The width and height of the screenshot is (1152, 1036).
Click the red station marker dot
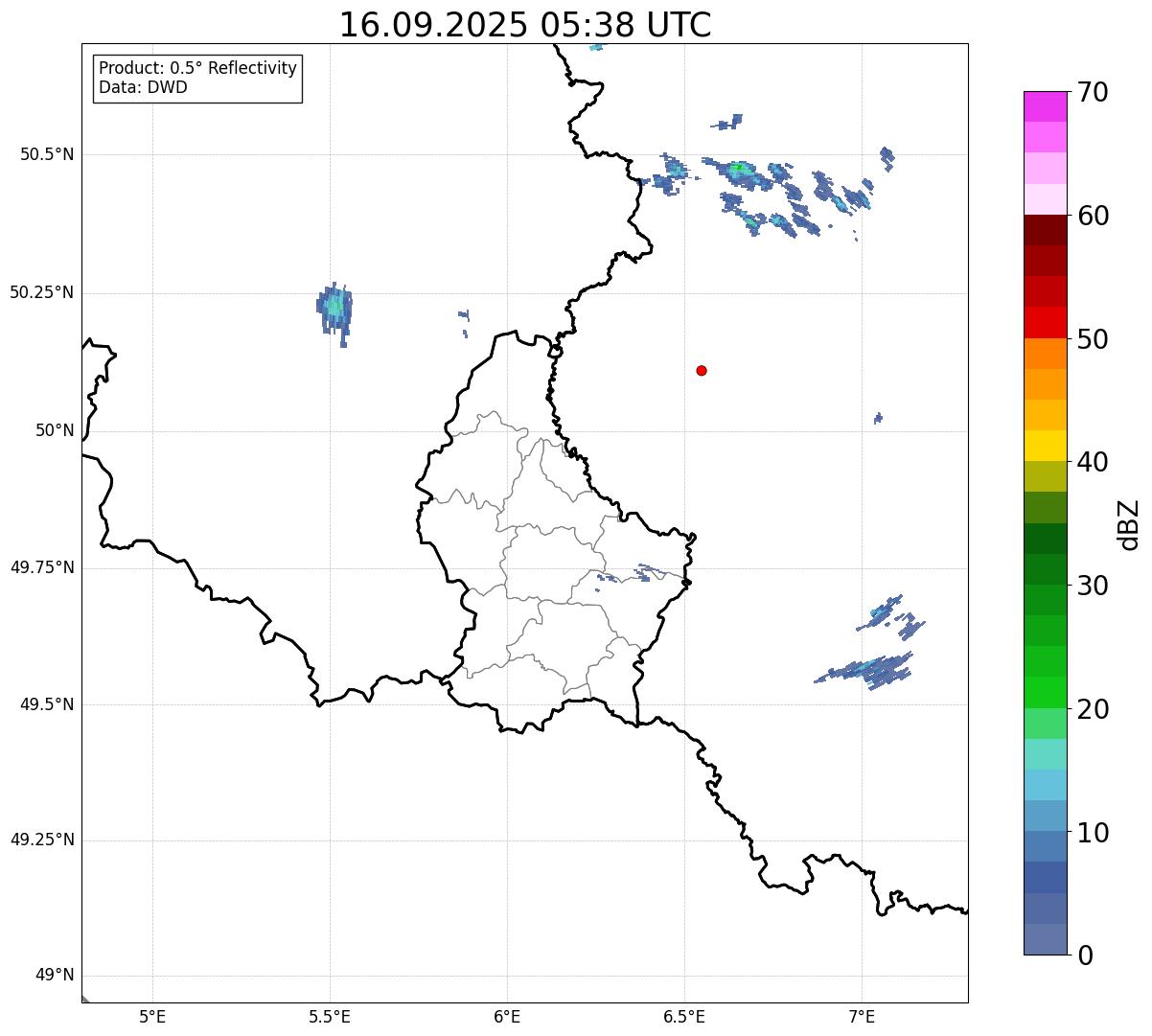pyautogui.click(x=702, y=371)
